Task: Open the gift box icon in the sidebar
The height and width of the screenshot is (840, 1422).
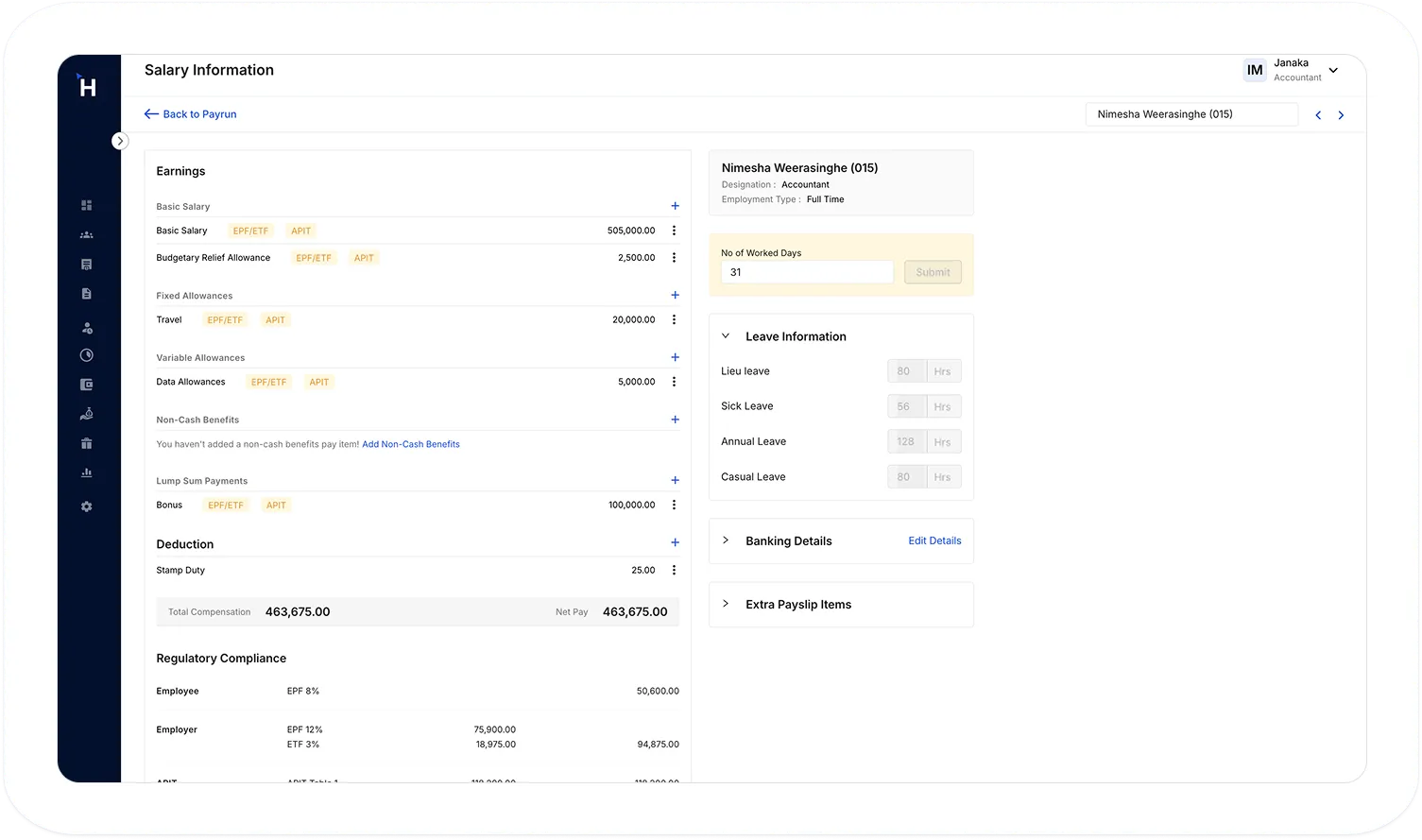Action: (x=87, y=443)
